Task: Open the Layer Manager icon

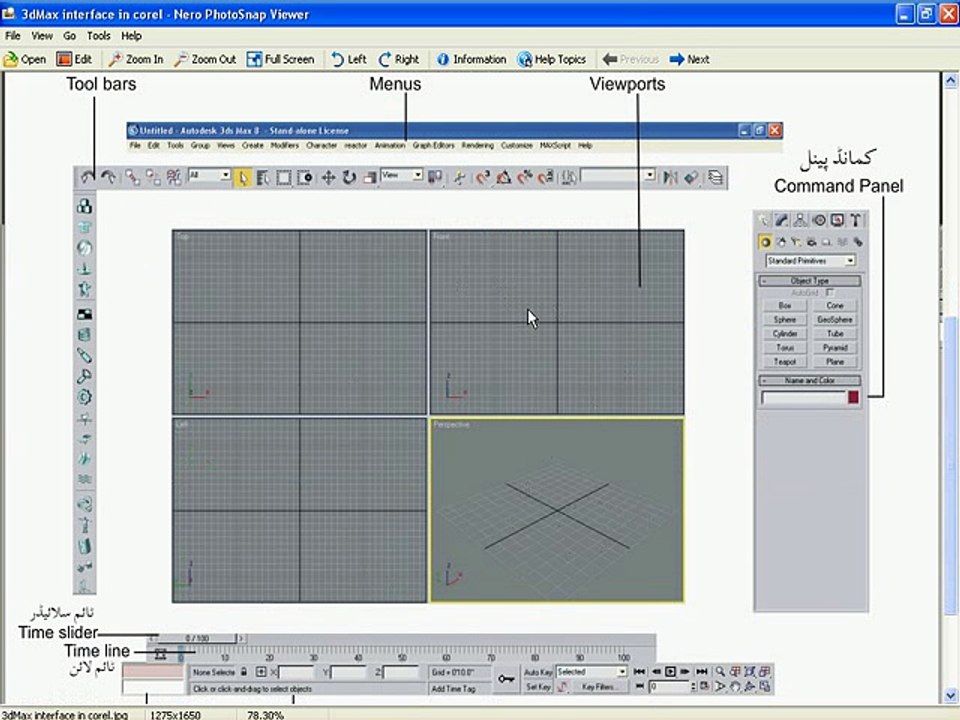Action: click(x=715, y=178)
